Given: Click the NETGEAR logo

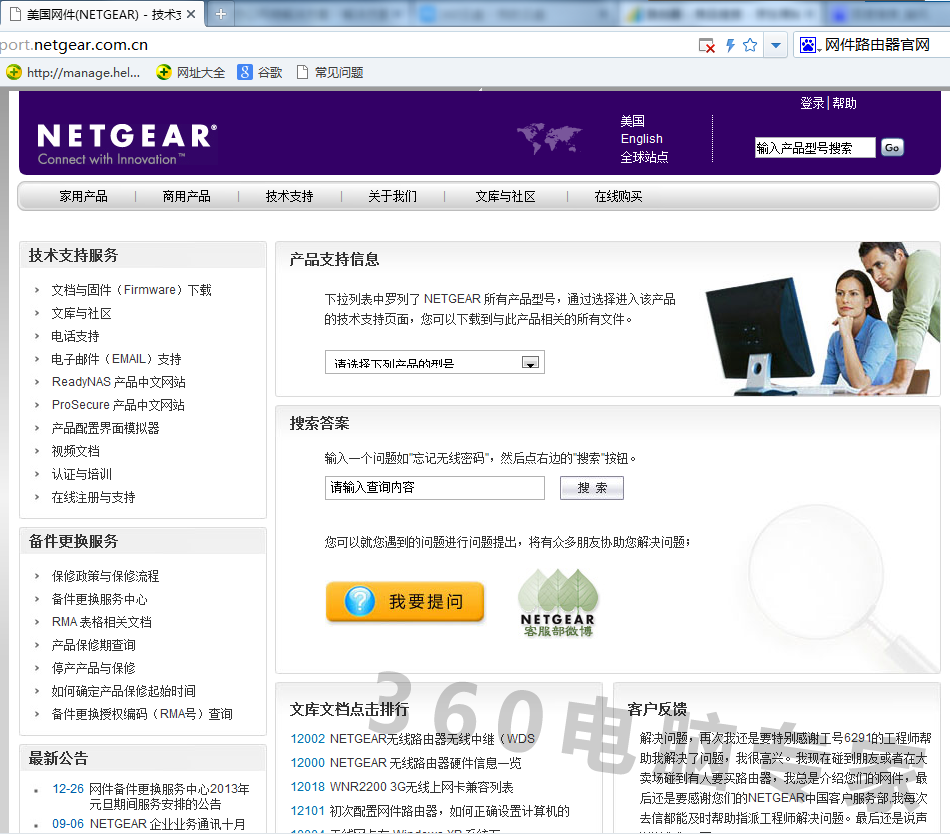Looking at the screenshot, I should pyautogui.click(x=127, y=144).
